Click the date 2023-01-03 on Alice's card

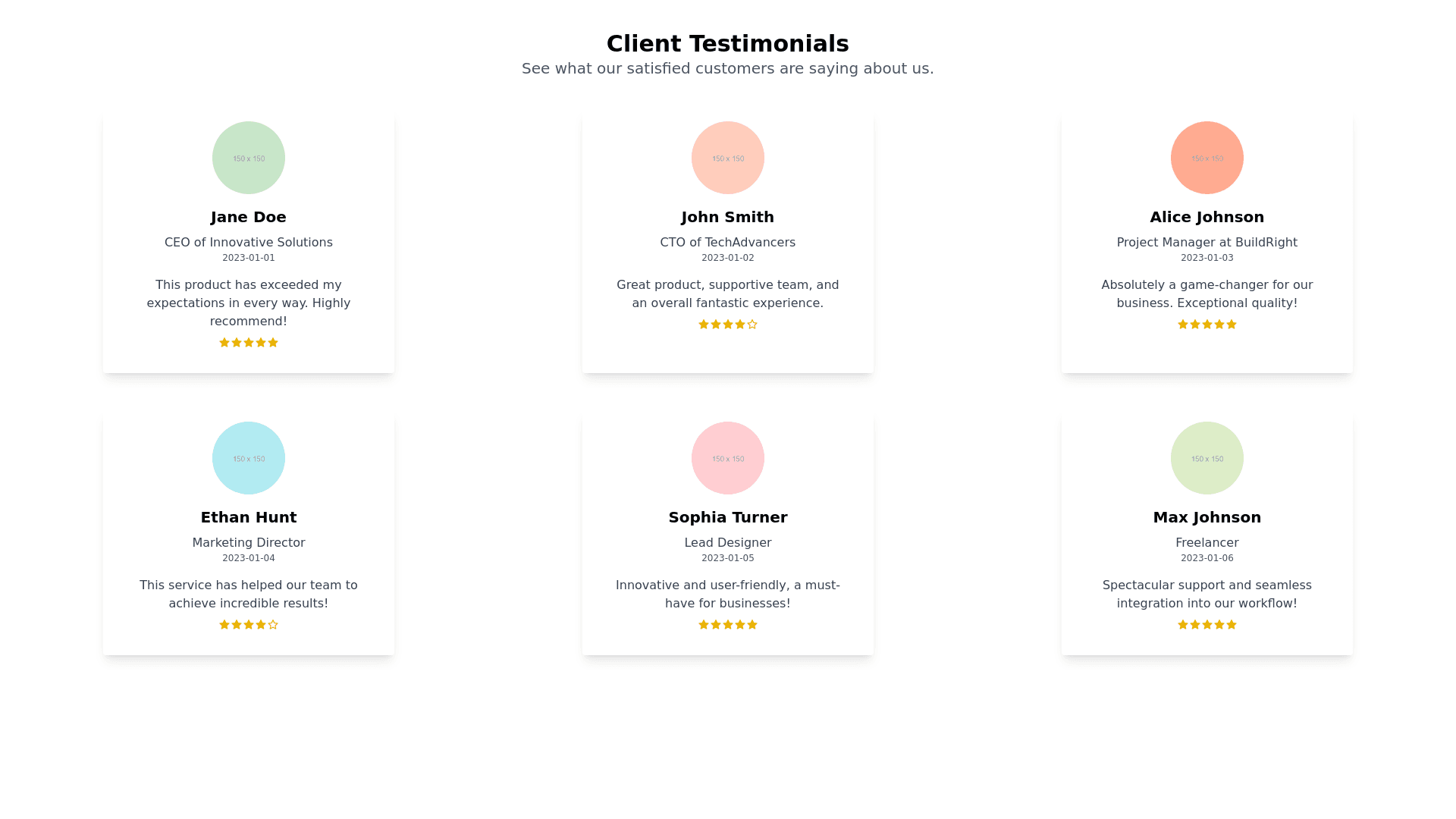pyautogui.click(x=1207, y=258)
